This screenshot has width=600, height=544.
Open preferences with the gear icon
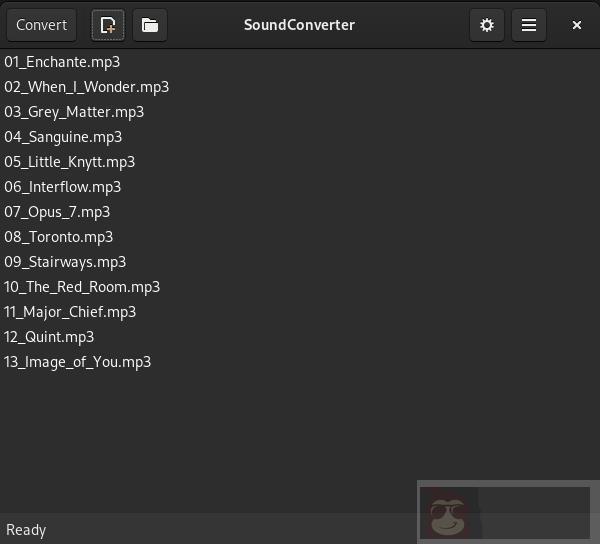(x=487, y=25)
